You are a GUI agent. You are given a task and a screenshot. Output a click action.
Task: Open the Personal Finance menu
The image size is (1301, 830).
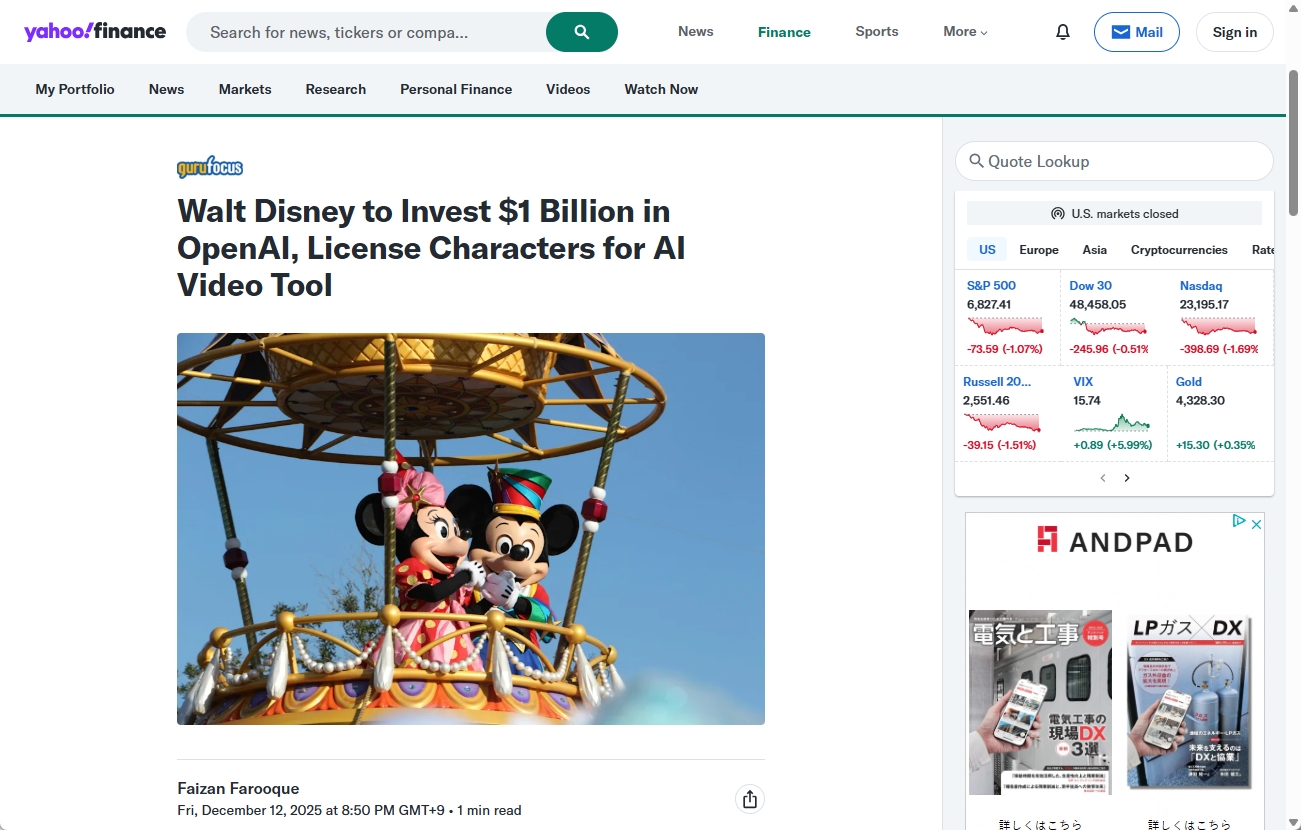tap(456, 89)
